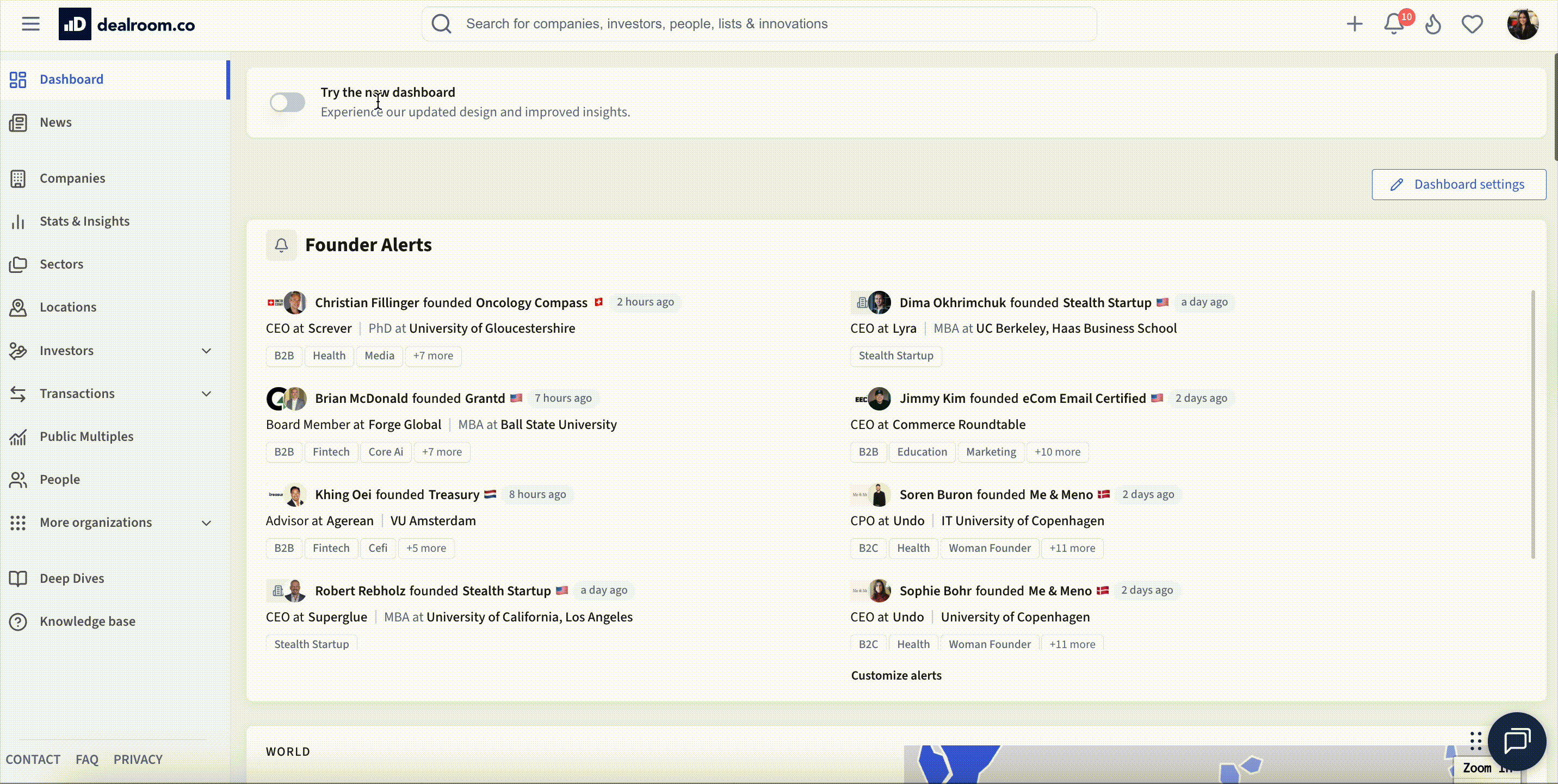The width and height of the screenshot is (1558, 784).
Task: Open the favorites heart icon
Action: [1472, 23]
